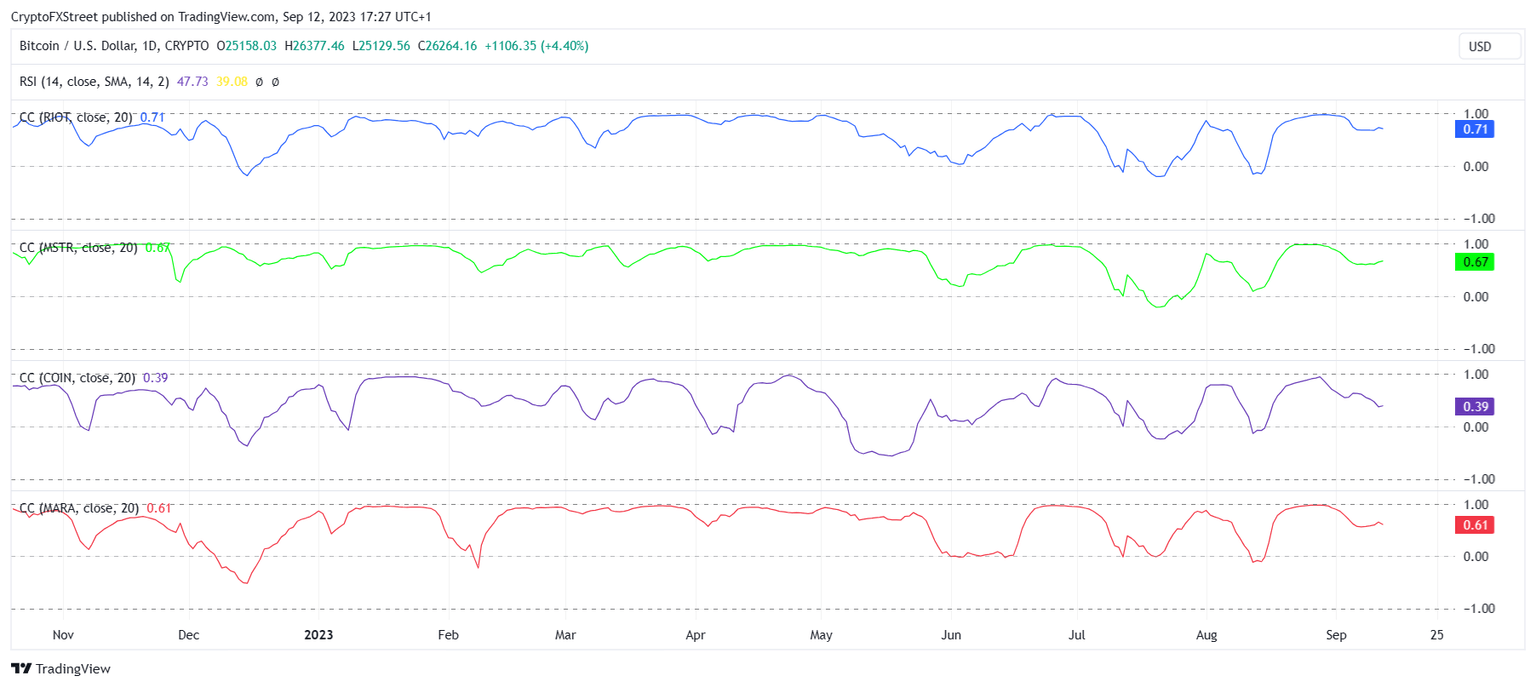
Task: Open the USD currency selector
Action: 1490,46
